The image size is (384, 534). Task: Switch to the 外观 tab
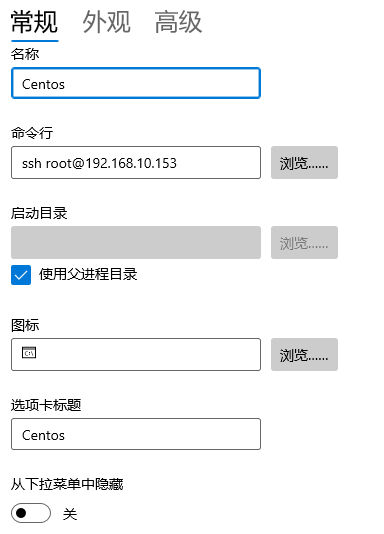point(107,22)
